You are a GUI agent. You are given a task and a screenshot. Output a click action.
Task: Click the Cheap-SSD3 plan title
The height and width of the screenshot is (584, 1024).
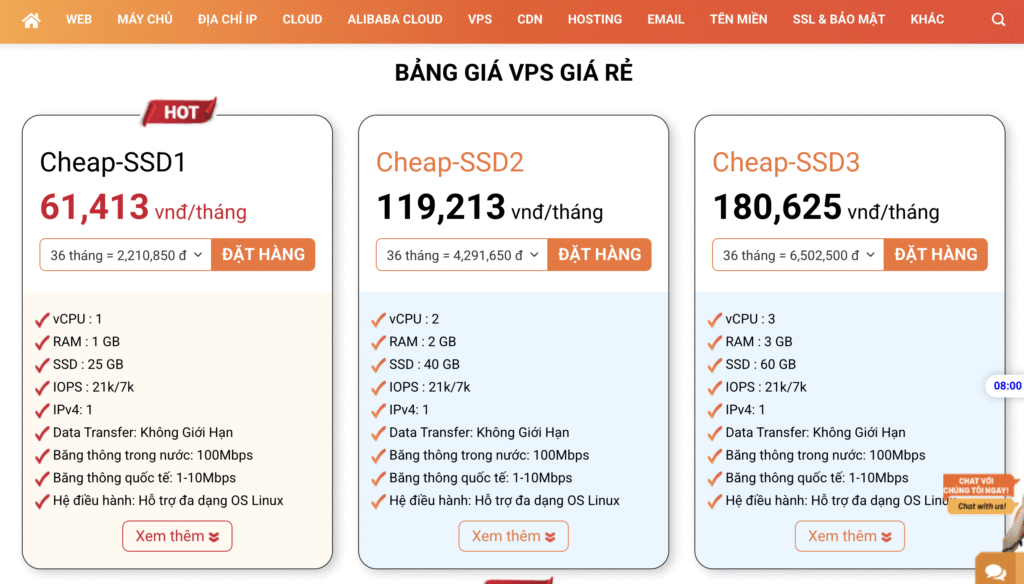click(786, 162)
